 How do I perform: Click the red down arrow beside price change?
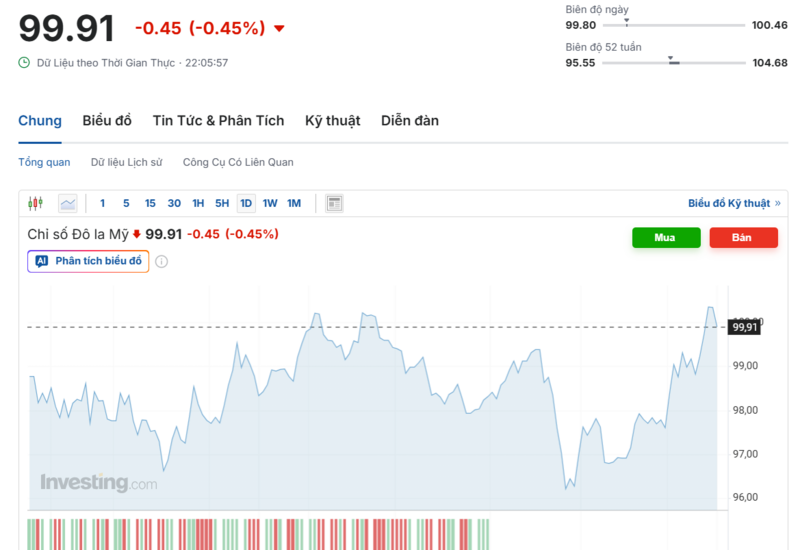(278, 28)
